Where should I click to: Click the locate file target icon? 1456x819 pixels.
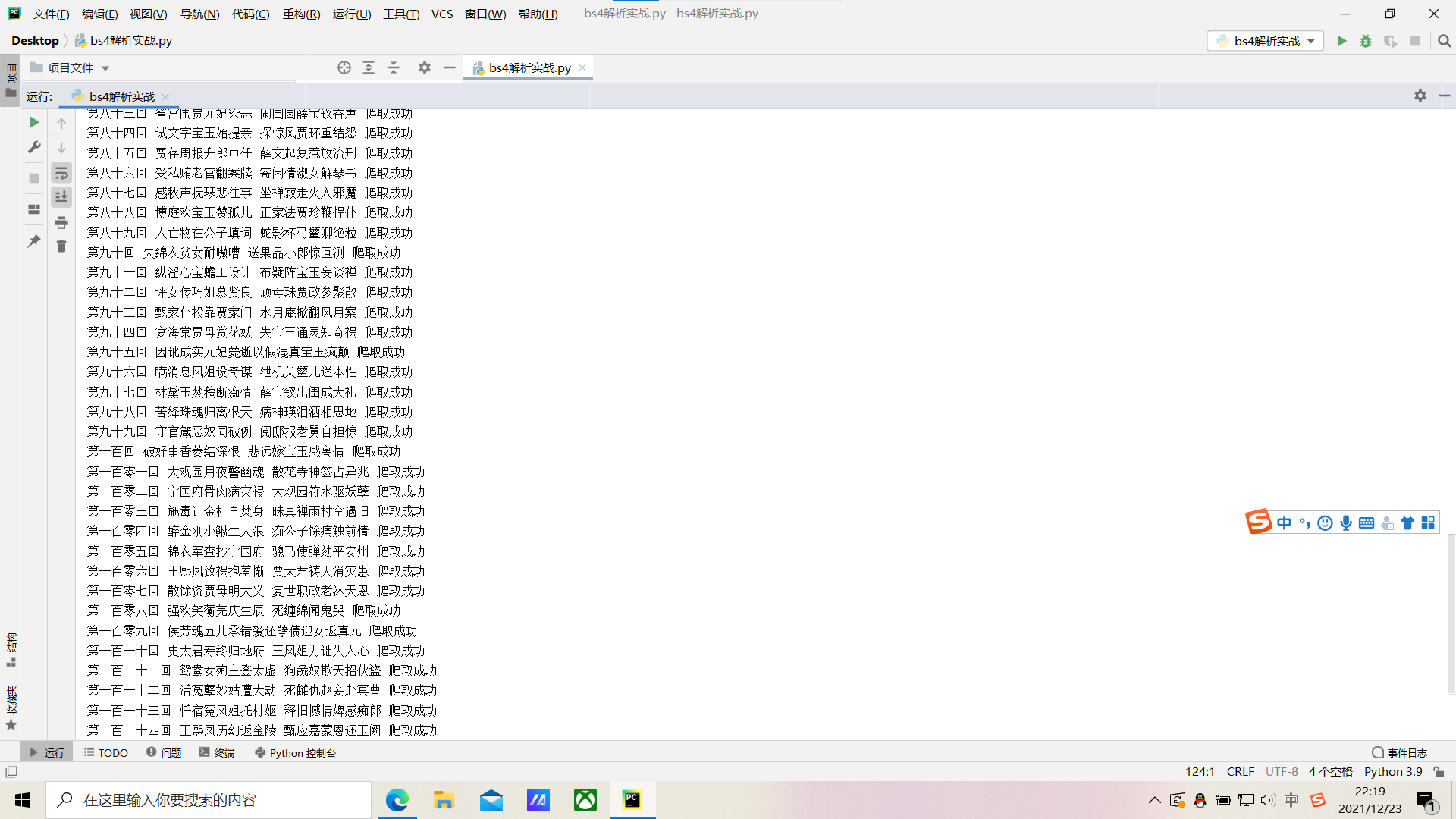(344, 67)
